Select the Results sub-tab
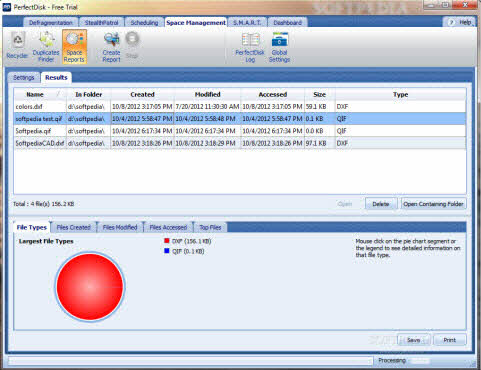 (x=56, y=77)
